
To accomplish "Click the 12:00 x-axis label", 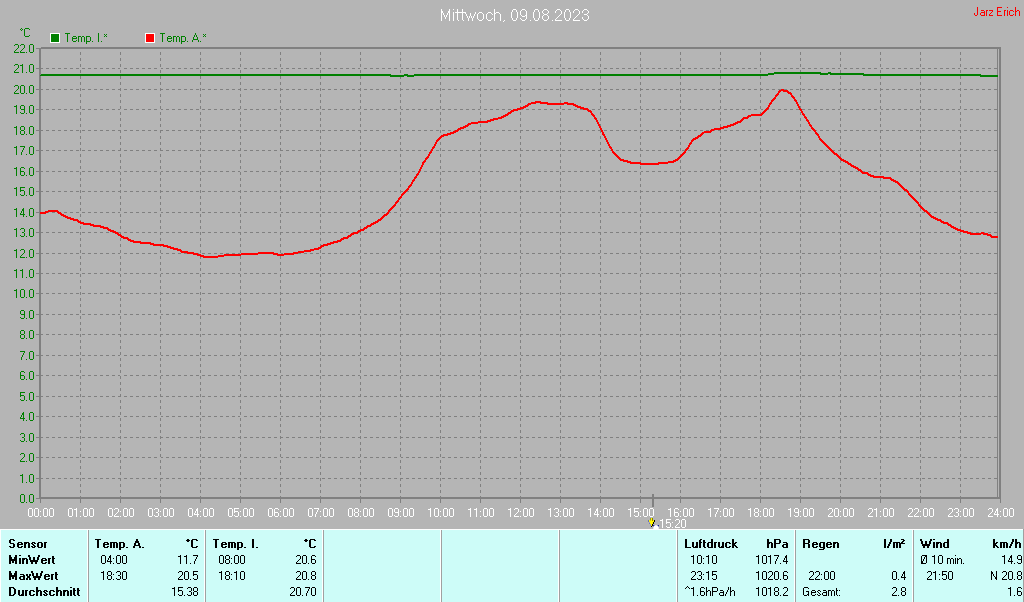I will [x=520, y=513].
